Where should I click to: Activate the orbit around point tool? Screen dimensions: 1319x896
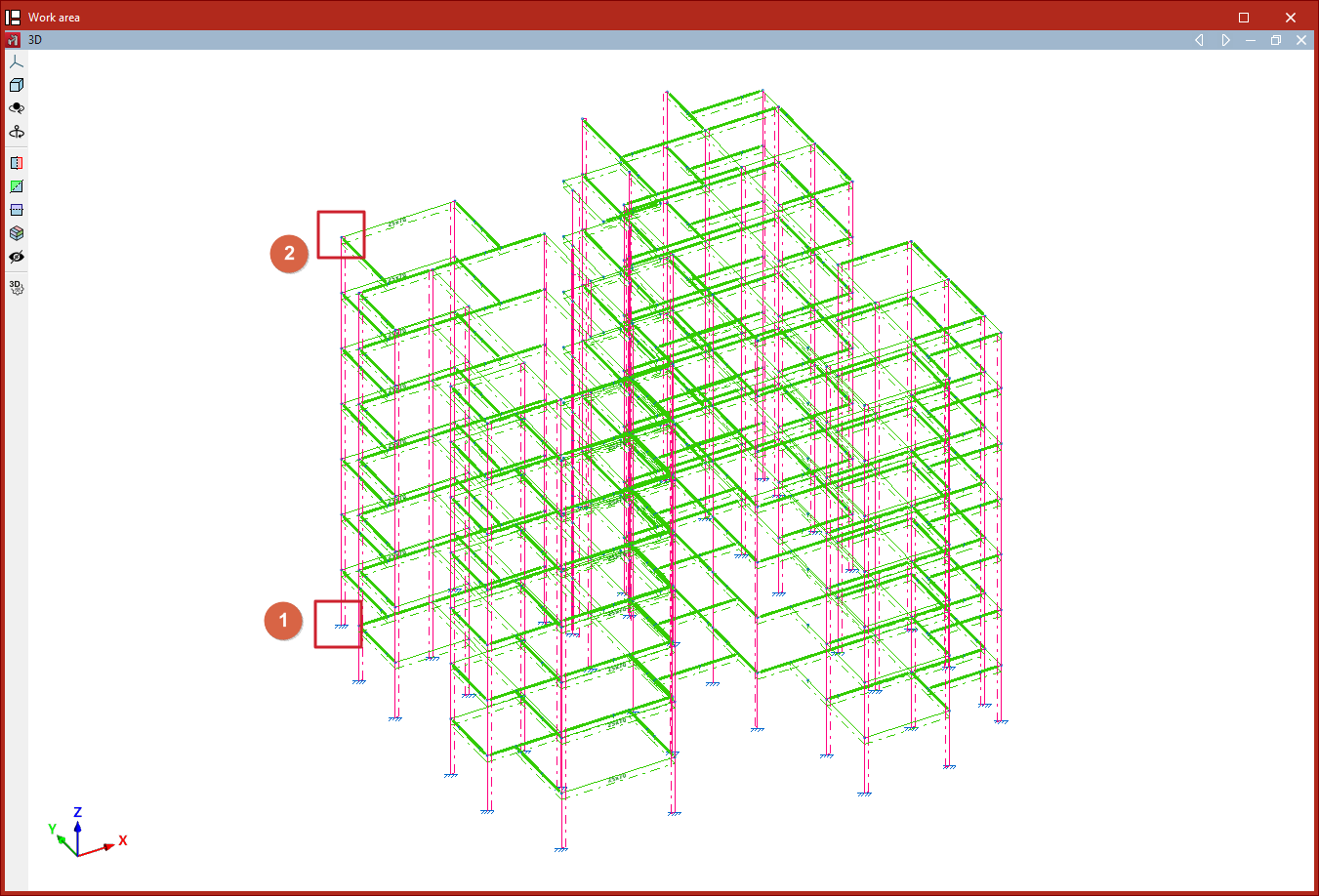(x=16, y=108)
